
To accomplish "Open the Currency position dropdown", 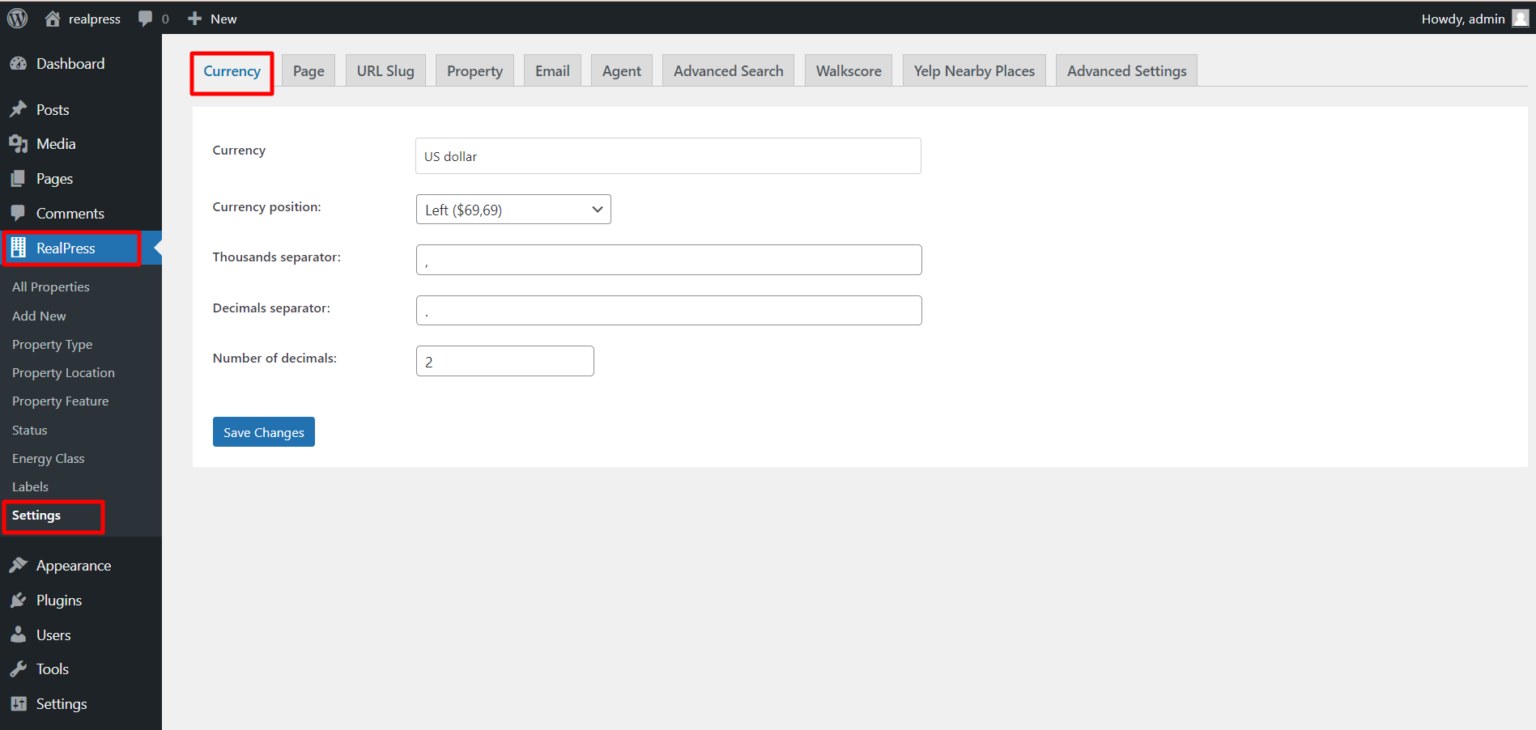I will (513, 209).
